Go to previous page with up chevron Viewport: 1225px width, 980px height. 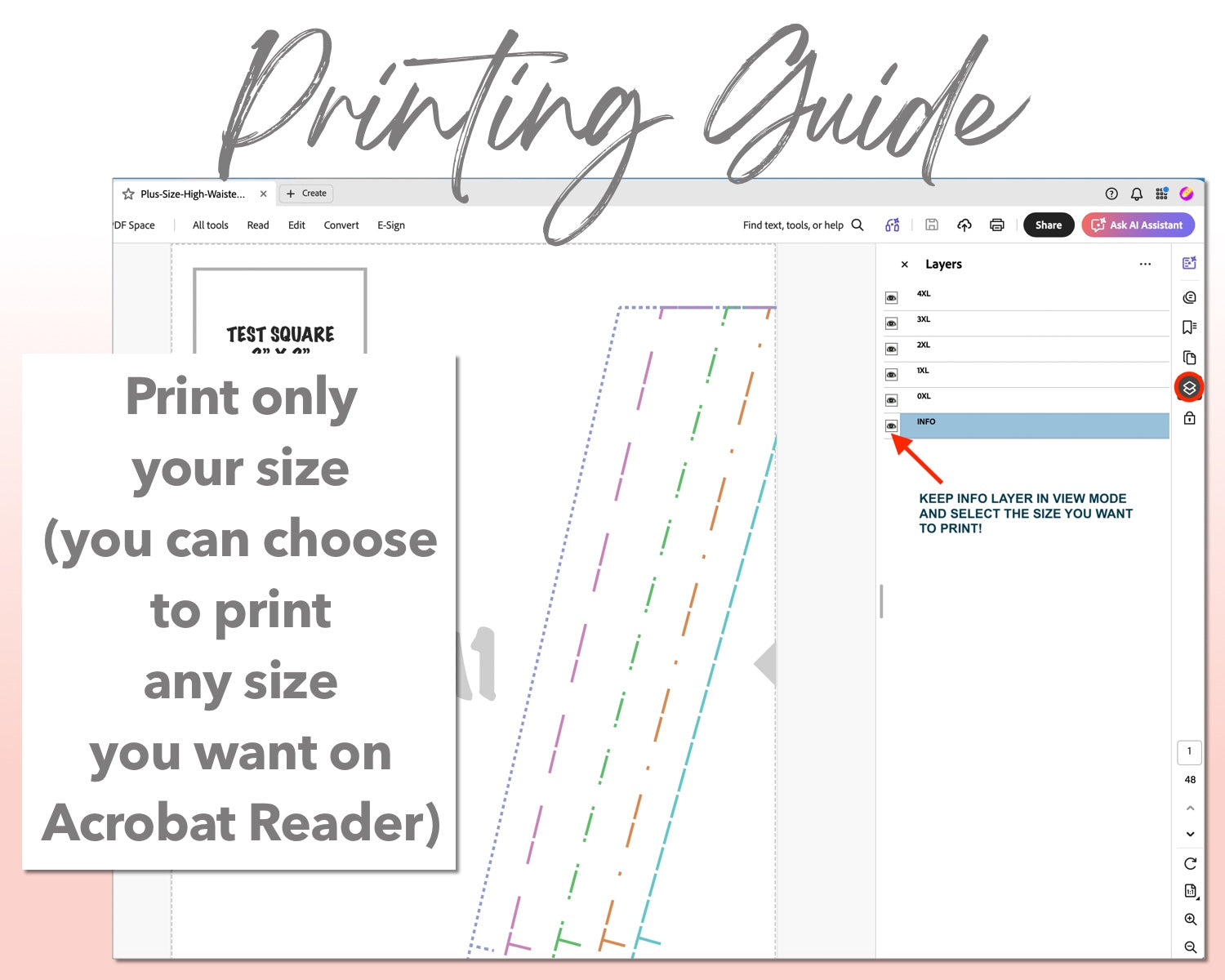[1190, 808]
